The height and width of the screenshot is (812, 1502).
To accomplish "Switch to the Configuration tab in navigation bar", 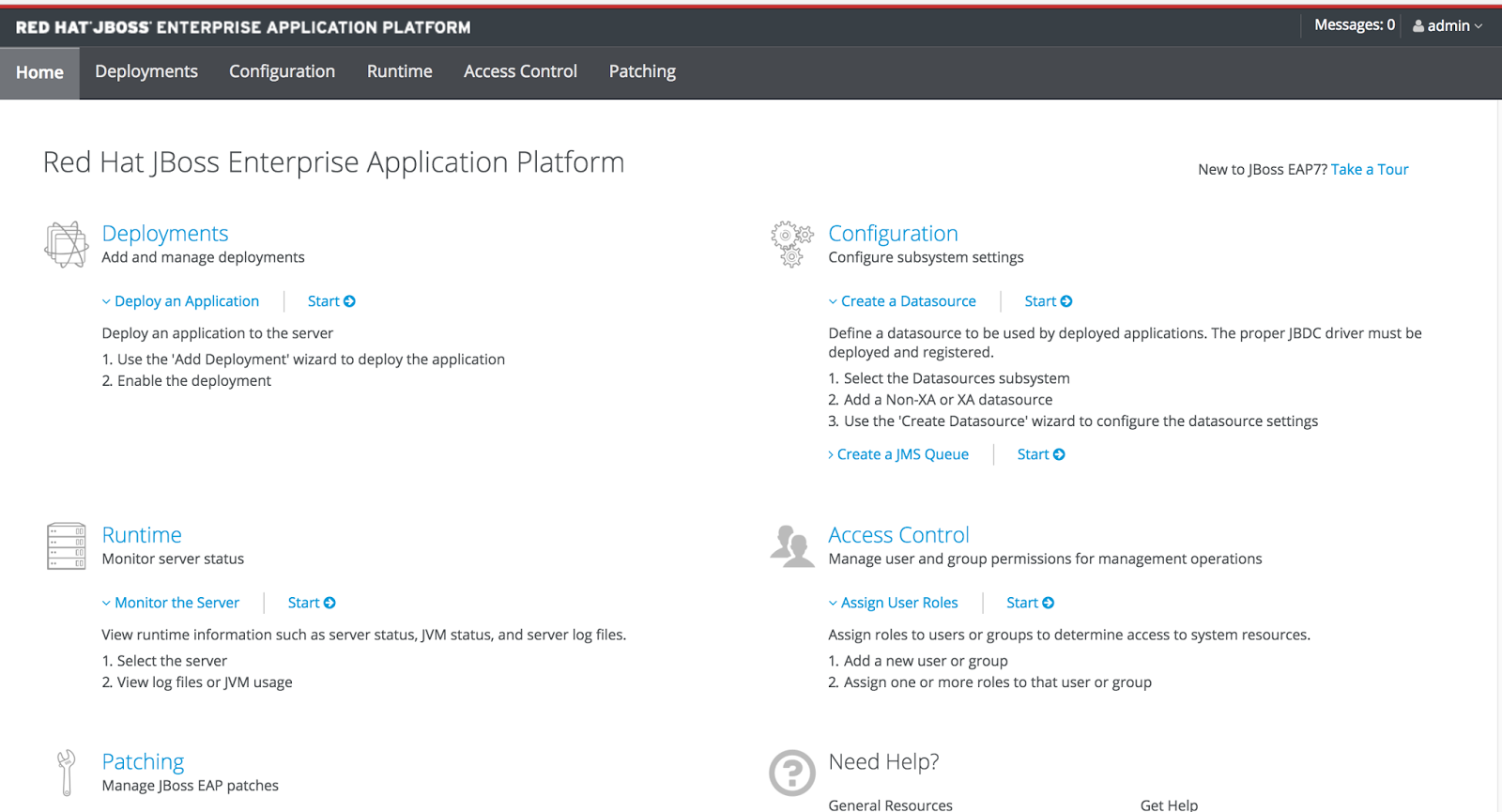I will 282,71.
